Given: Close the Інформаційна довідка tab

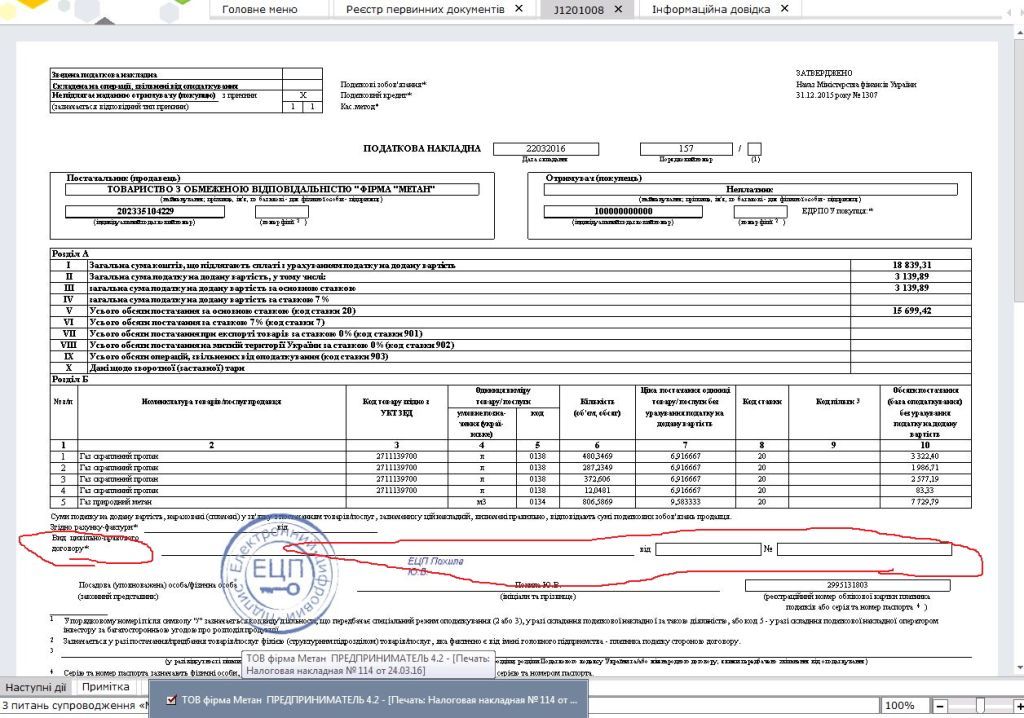Looking at the screenshot, I should point(784,8).
